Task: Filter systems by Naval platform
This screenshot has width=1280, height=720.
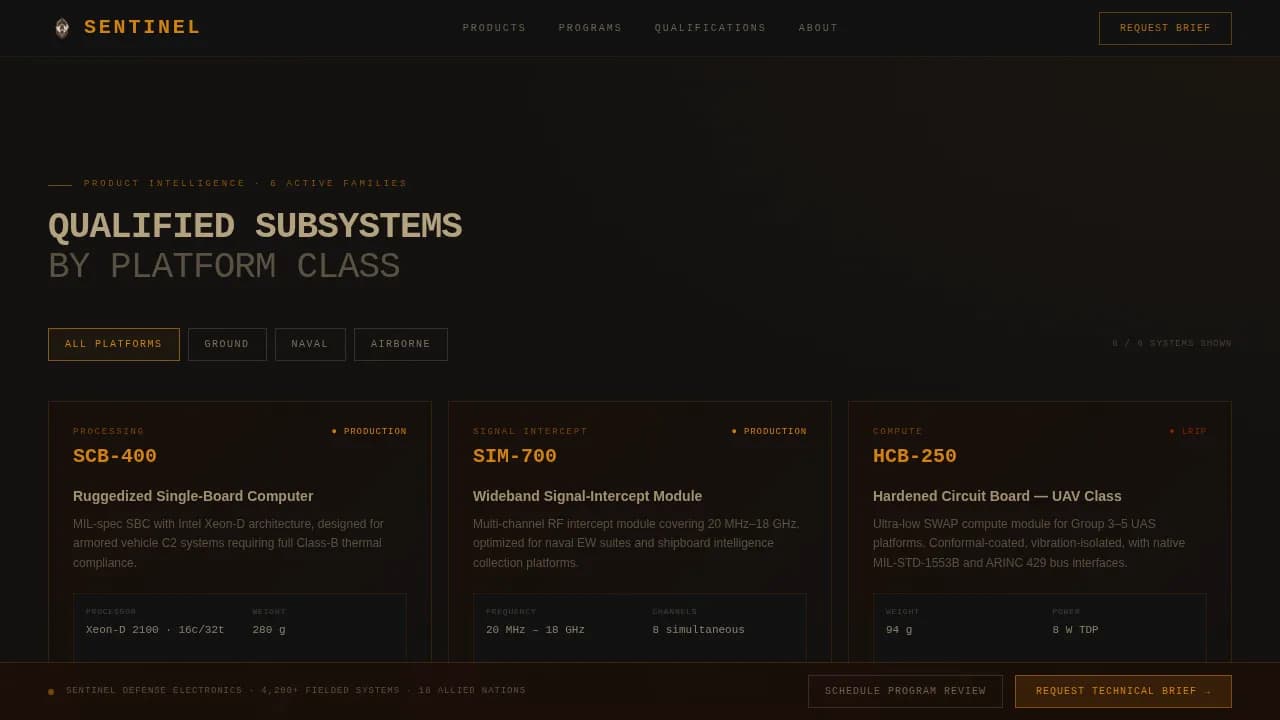Action: (310, 344)
